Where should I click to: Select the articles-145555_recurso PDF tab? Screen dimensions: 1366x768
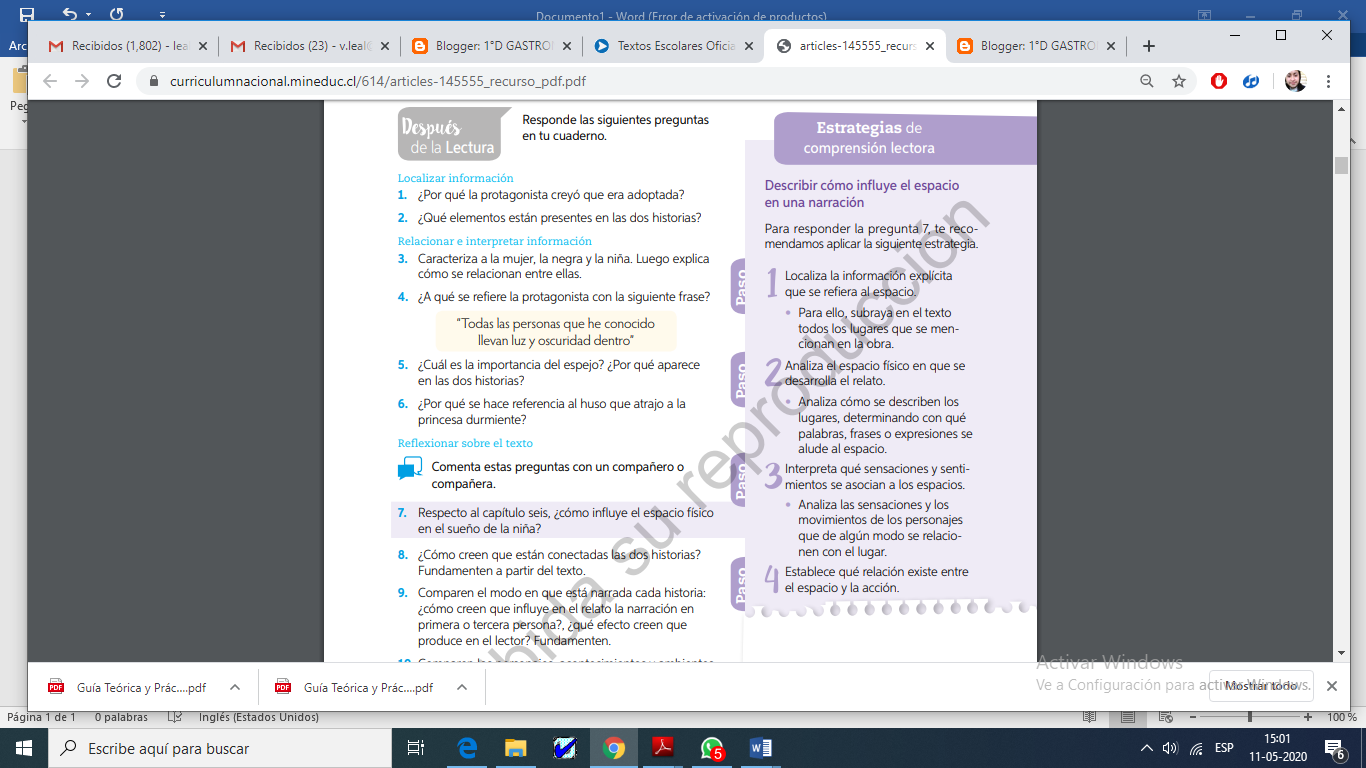coord(853,46)
